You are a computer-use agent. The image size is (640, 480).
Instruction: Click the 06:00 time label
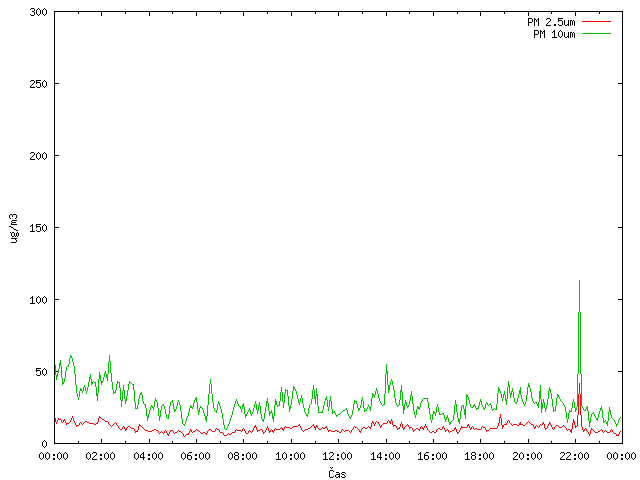point(195,456)
